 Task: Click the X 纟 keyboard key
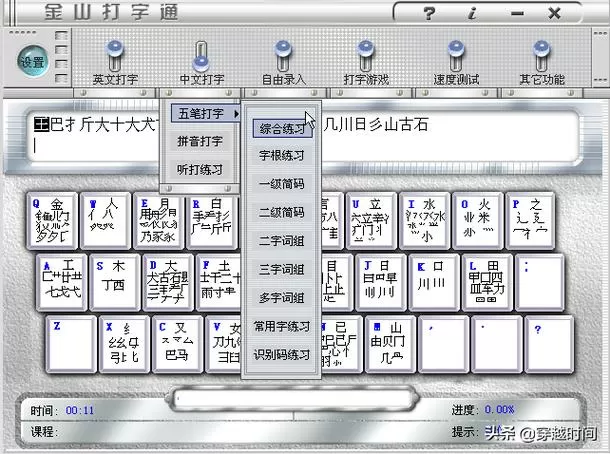pos(124,344)
